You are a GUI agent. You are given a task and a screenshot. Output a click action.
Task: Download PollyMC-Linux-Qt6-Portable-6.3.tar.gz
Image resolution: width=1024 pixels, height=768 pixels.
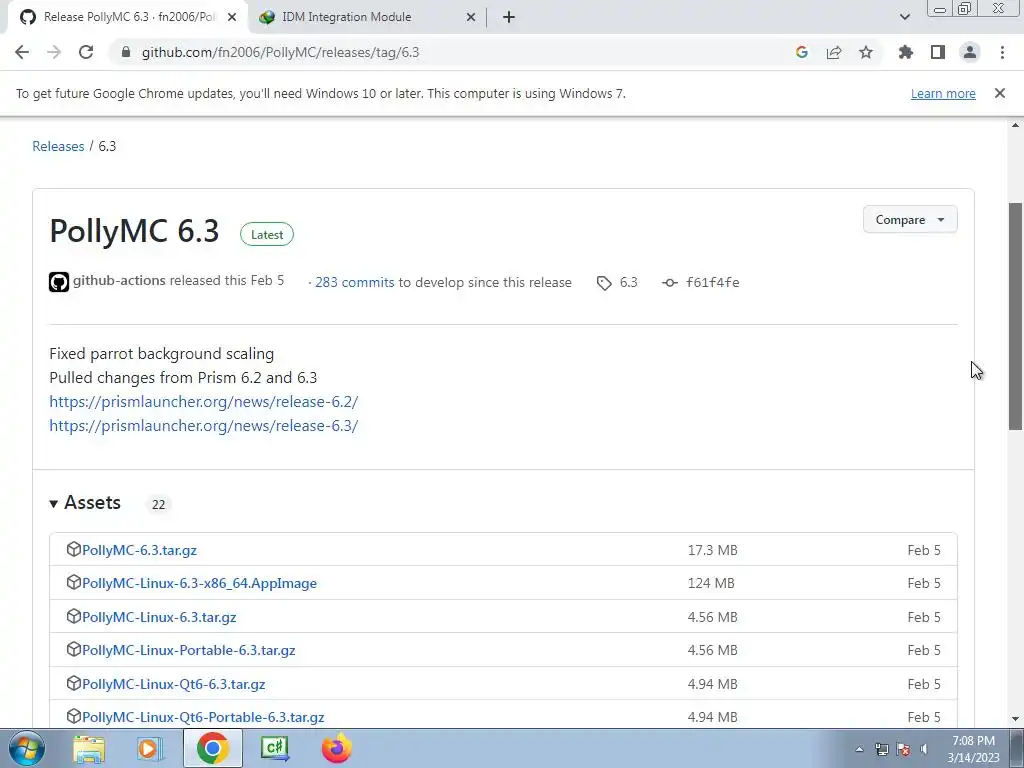click(203, 717)
